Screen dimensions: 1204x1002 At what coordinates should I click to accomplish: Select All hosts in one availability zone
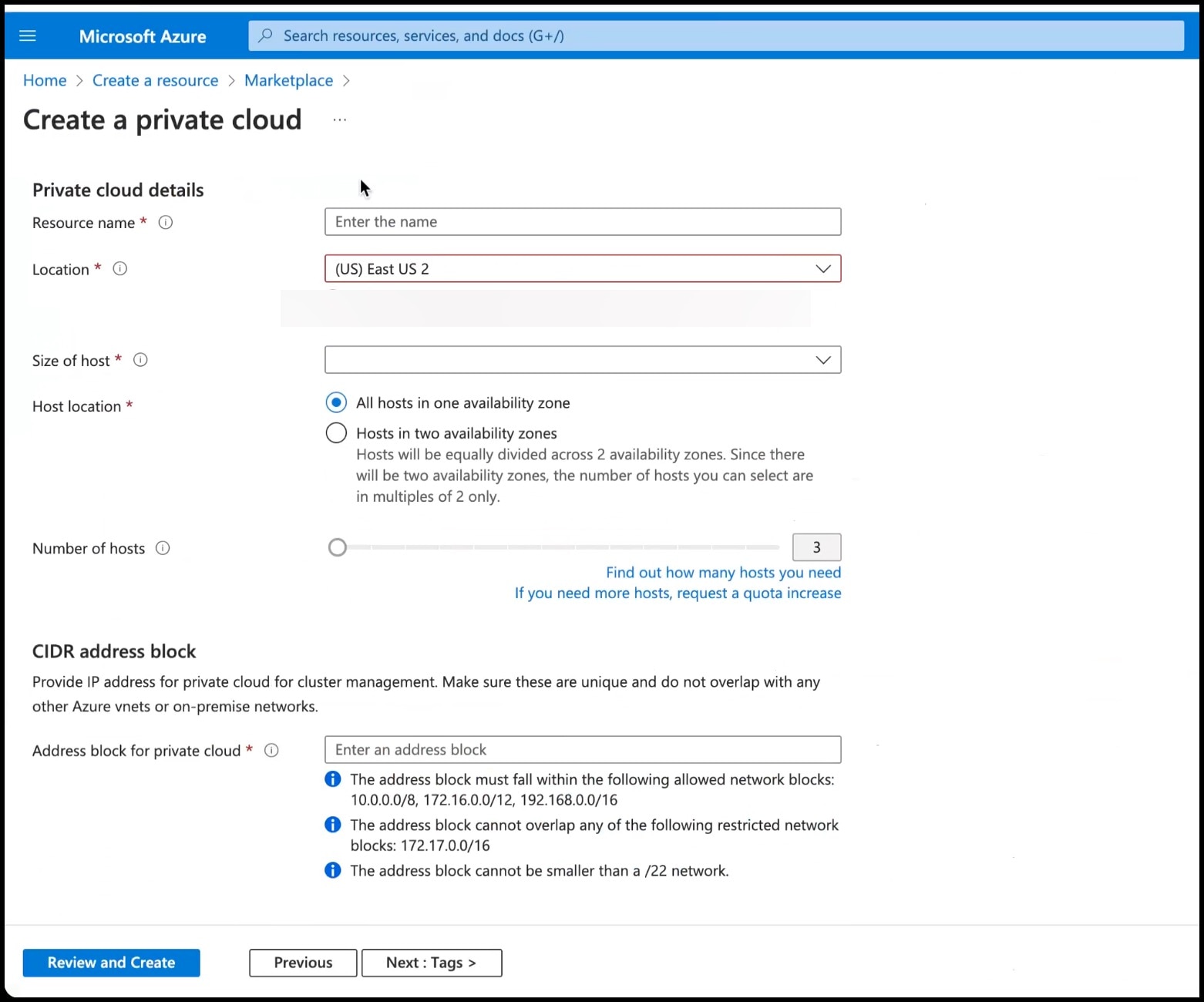[336, 402]
